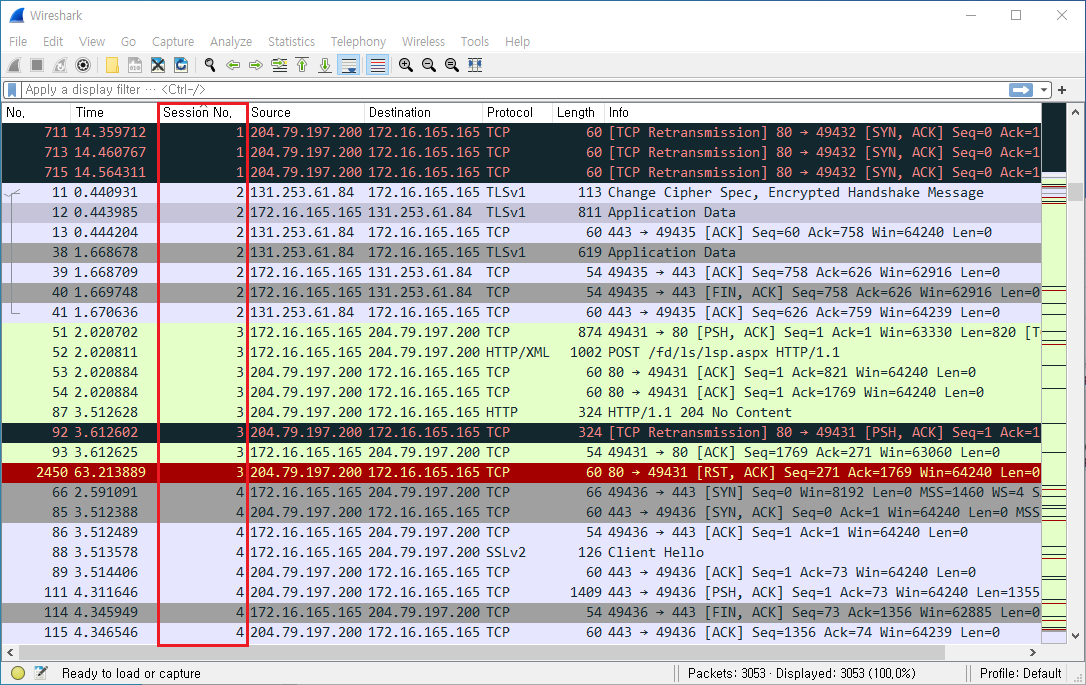Open Capture options gear icon
This screenshot has width=1086, height=685.
point(83,65)
